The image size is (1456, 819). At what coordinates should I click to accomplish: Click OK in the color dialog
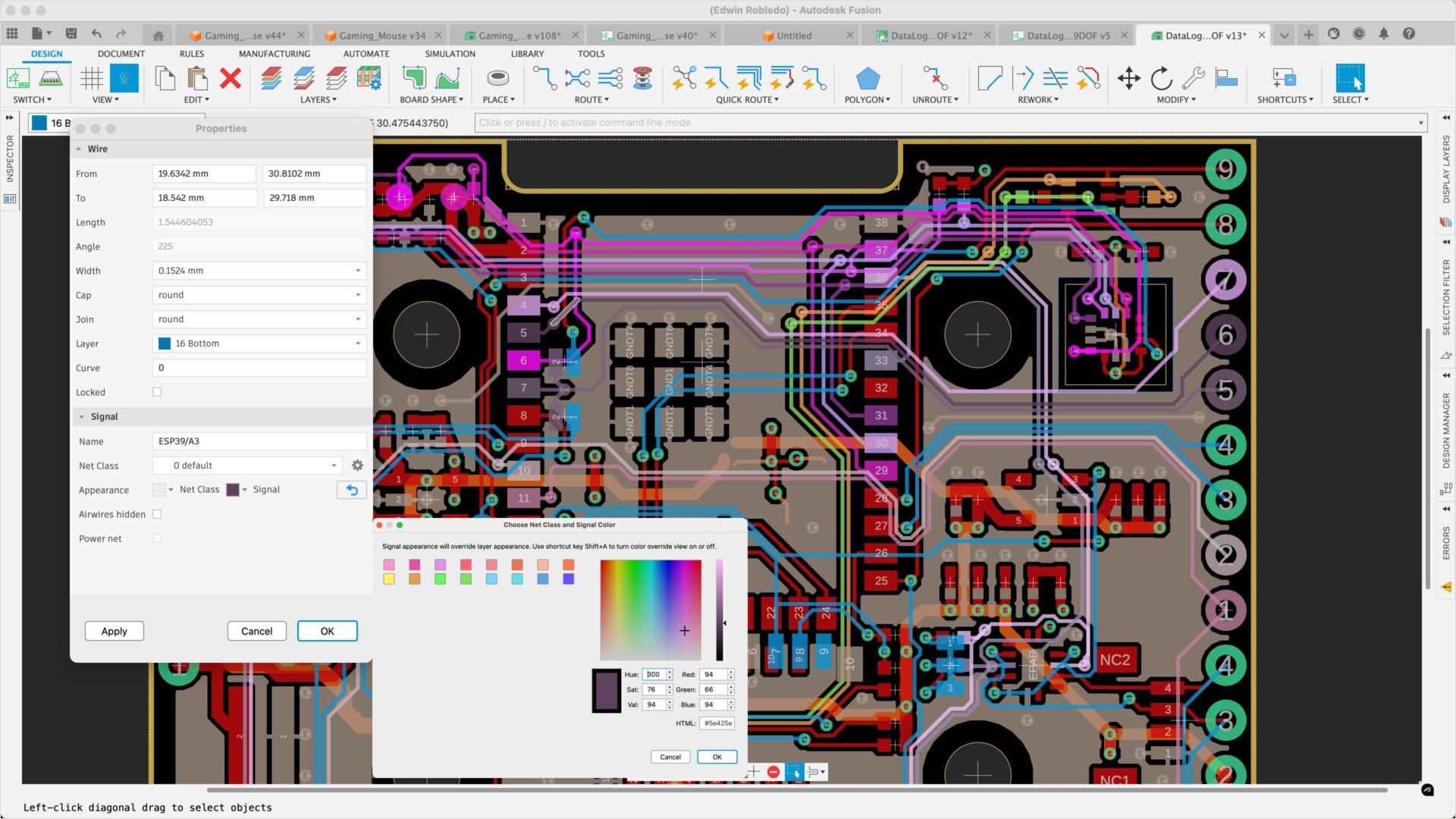pos(716,756)
